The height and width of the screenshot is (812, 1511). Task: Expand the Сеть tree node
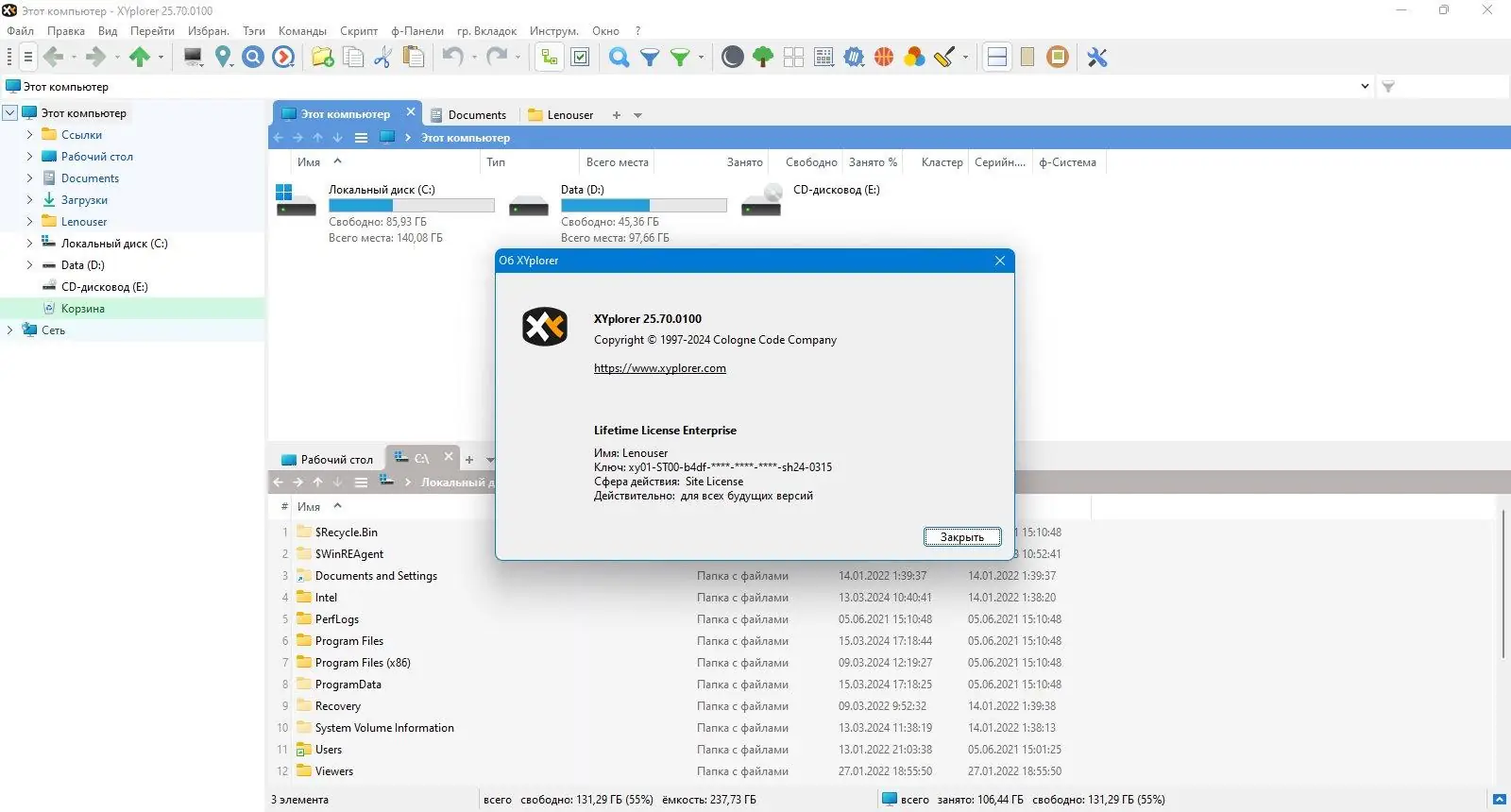coord(10,330)
